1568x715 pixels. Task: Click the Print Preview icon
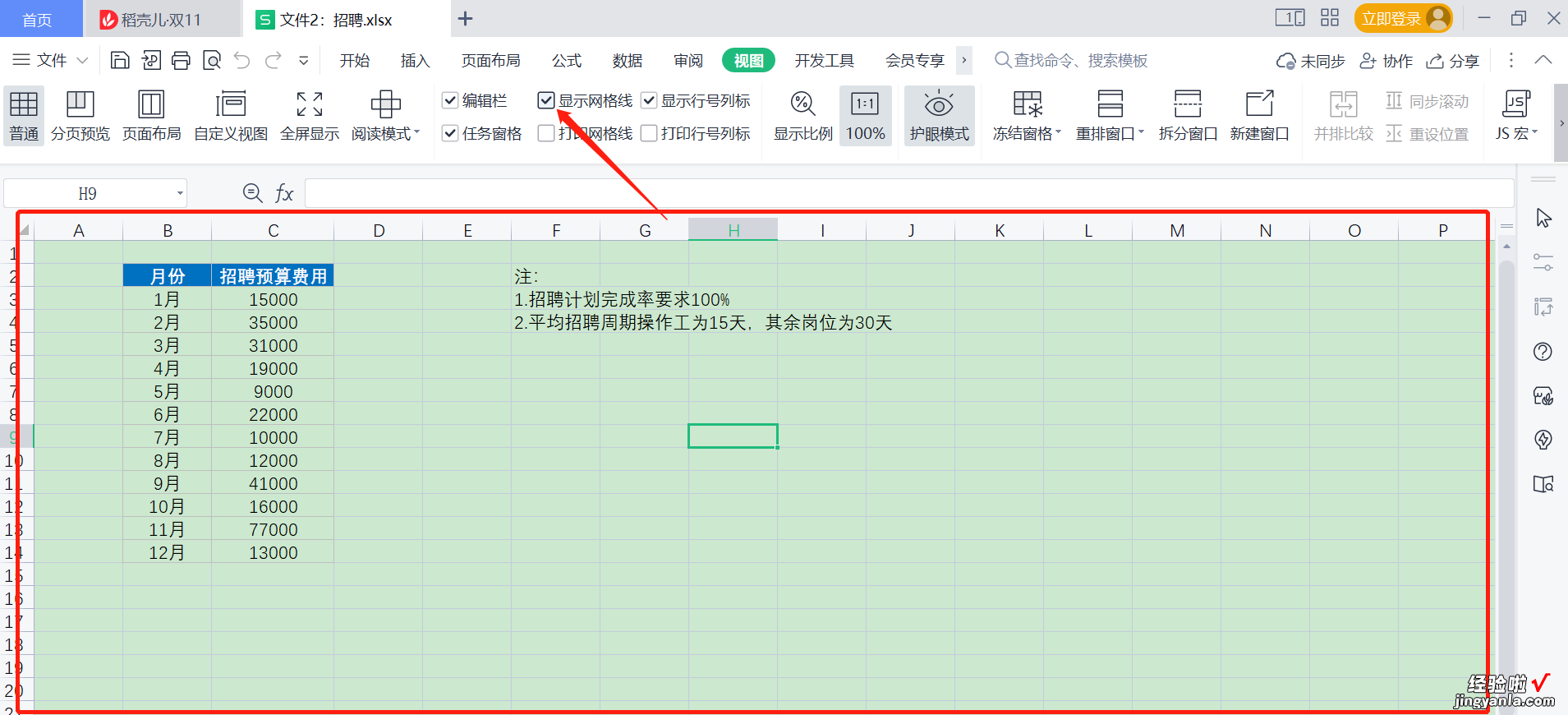(x=212, y=60)
